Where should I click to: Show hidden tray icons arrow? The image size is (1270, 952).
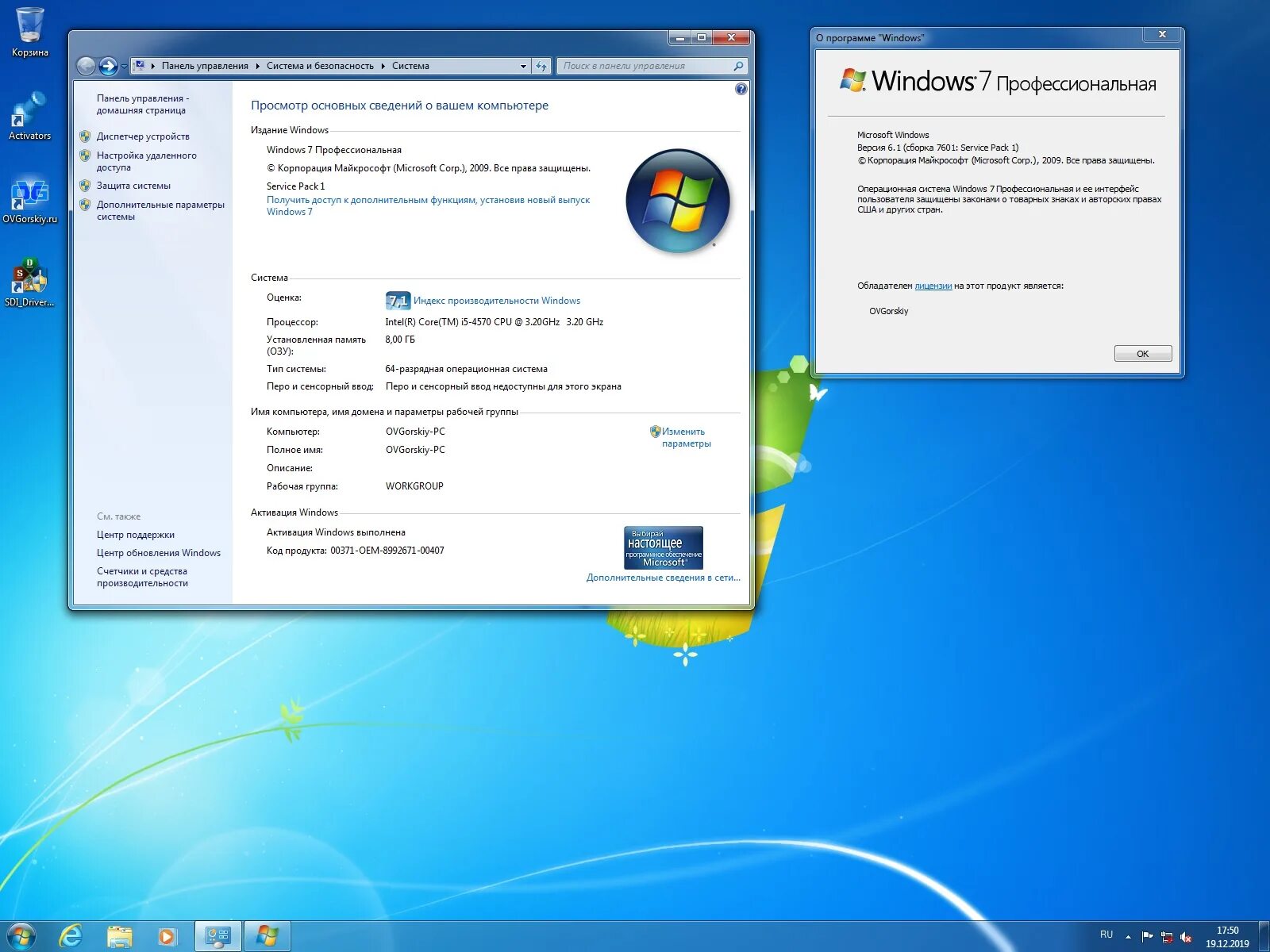click(x=1128, y=937)
